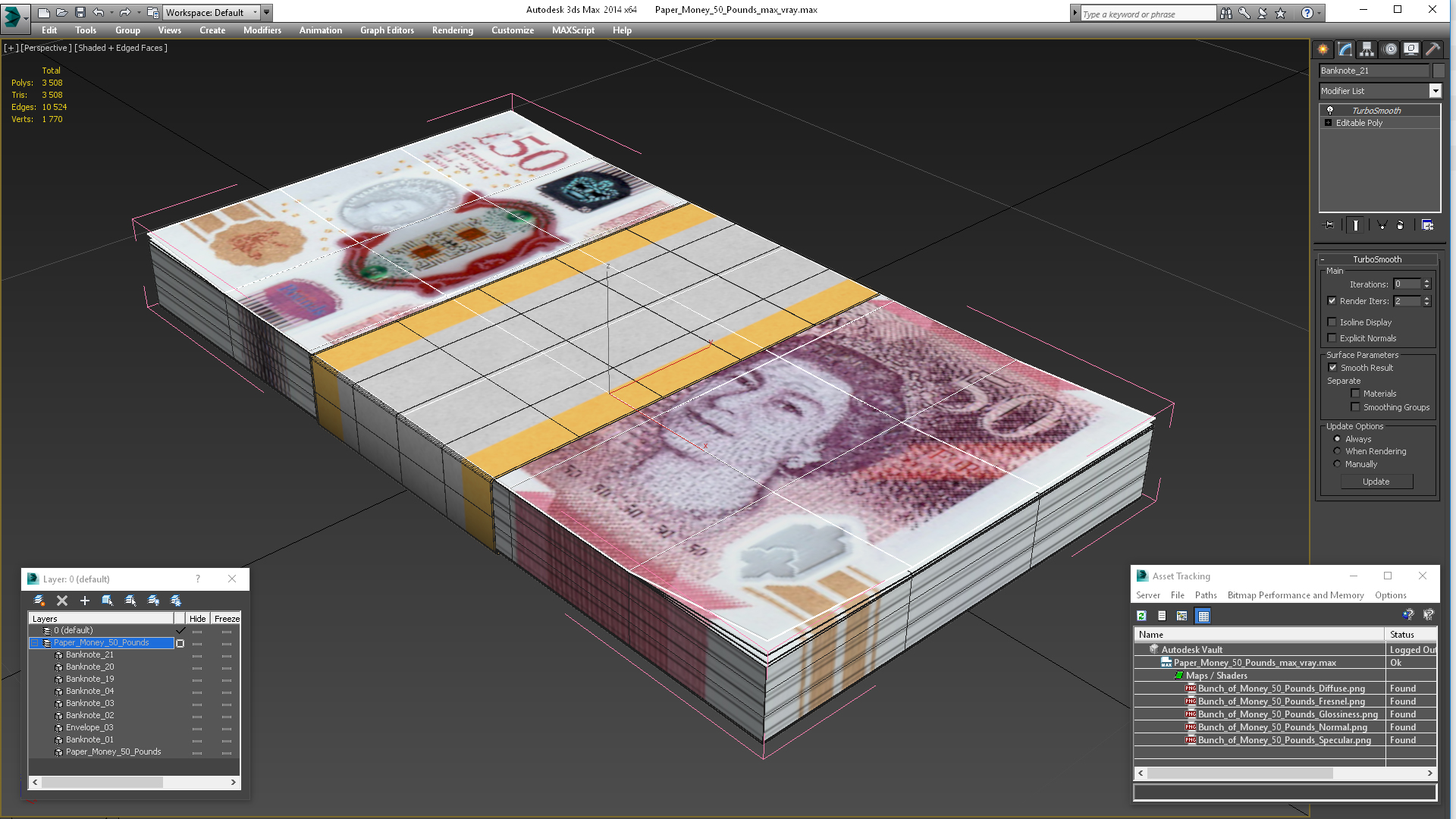
Task: Redo the action with the redo arrow
Action: pos(125,13)
